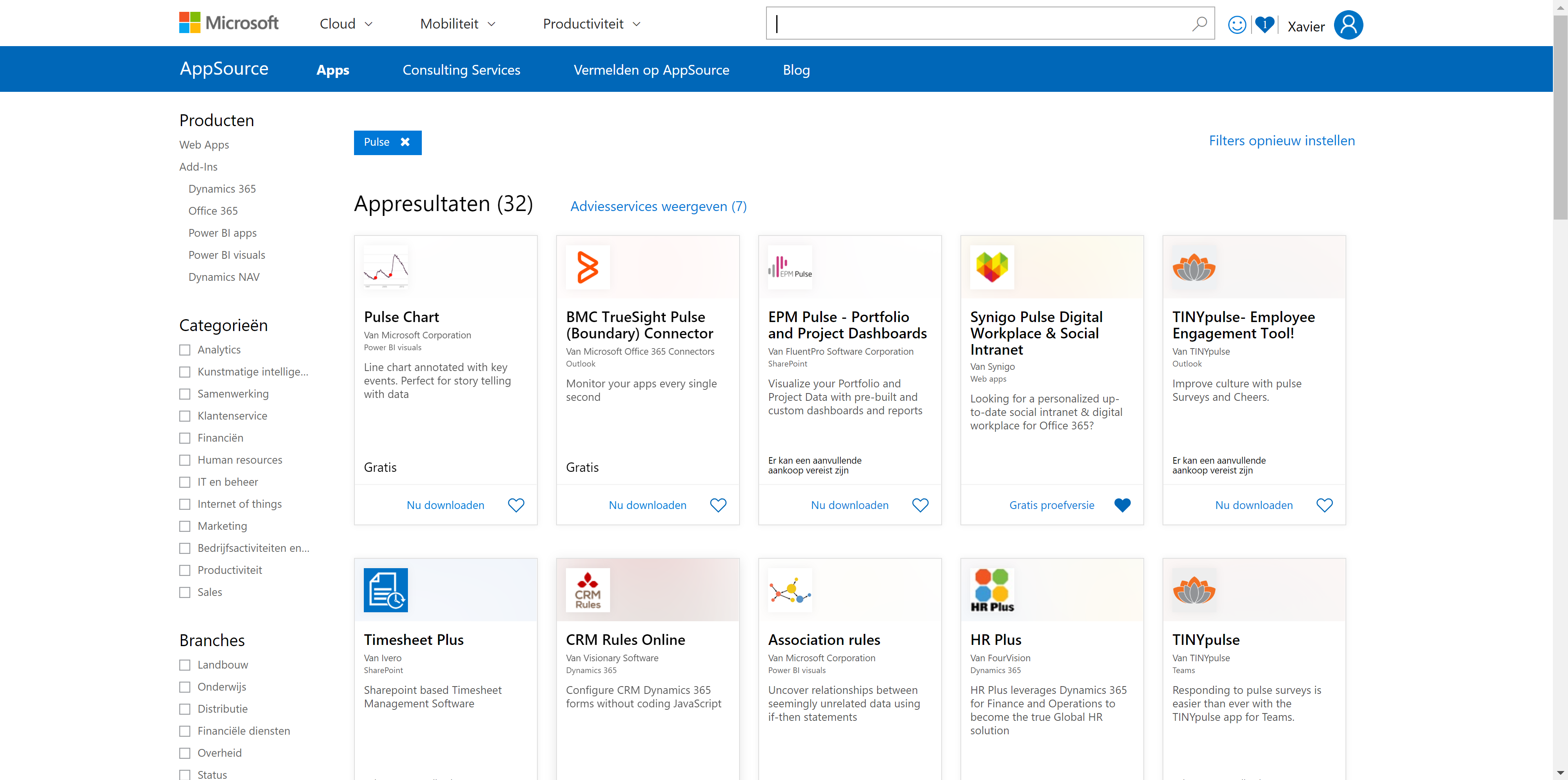Select Power BI apps filter
Image resolution: width=1568 pixels, height=780 pixels.
click(x=222, y=233)
